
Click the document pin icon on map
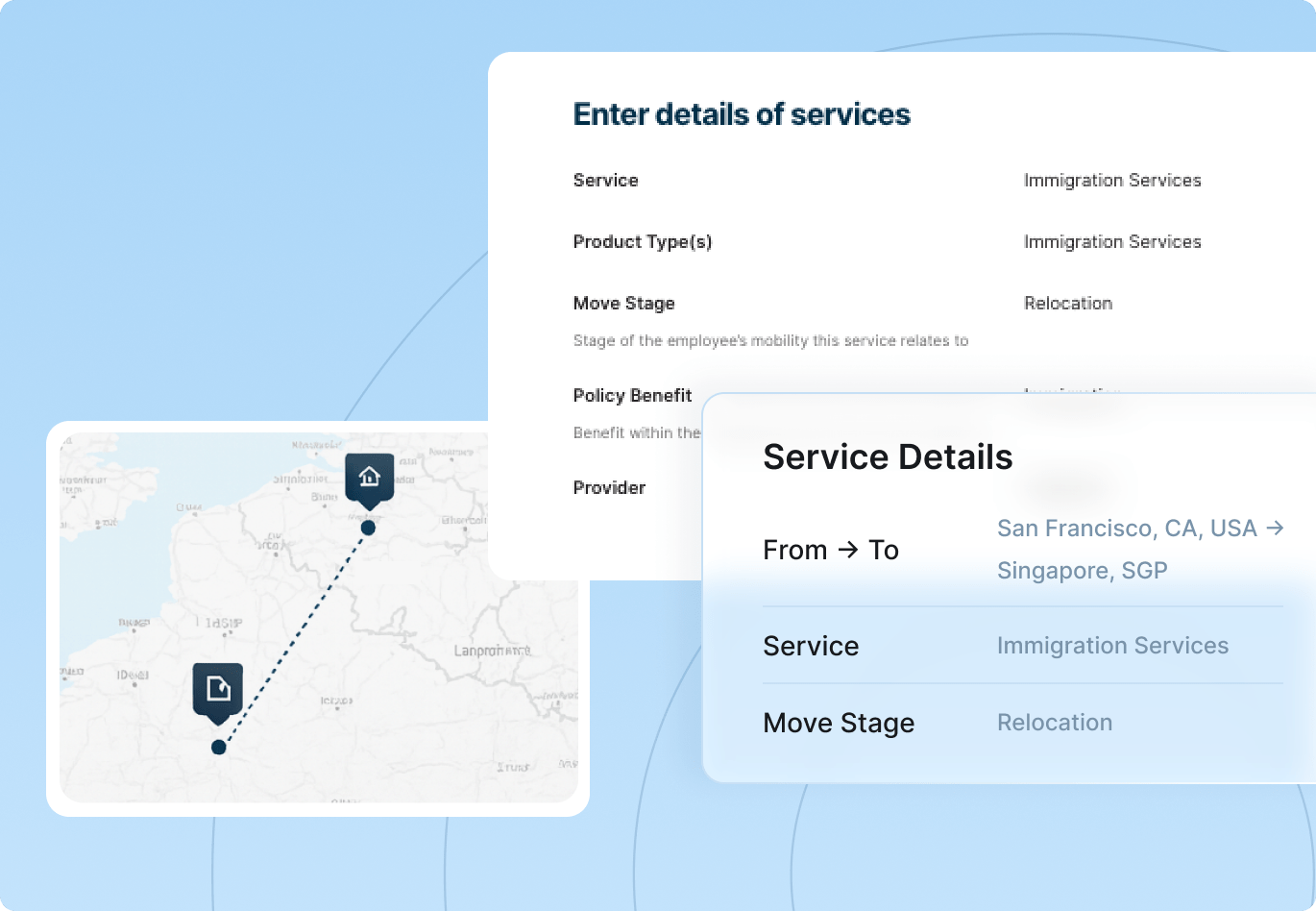(218, 688)
